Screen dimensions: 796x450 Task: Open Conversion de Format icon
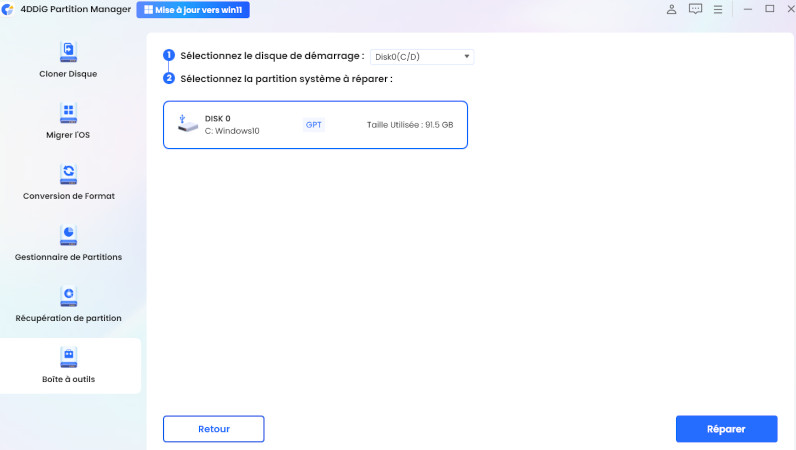pyautogui.click(x=68, y=174)
